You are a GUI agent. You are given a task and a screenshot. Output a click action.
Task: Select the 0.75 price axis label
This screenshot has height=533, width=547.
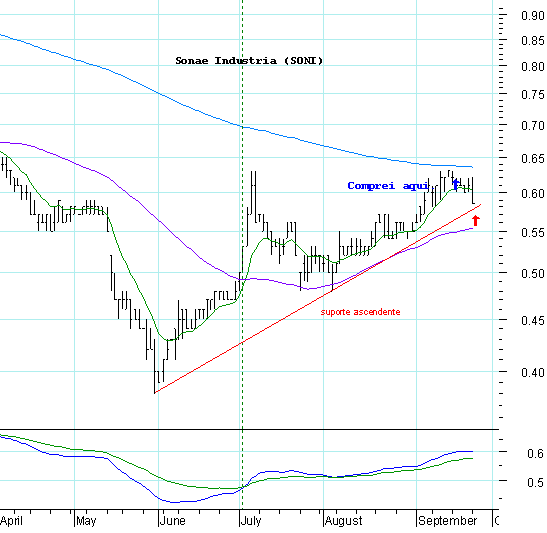pos(533,95)
